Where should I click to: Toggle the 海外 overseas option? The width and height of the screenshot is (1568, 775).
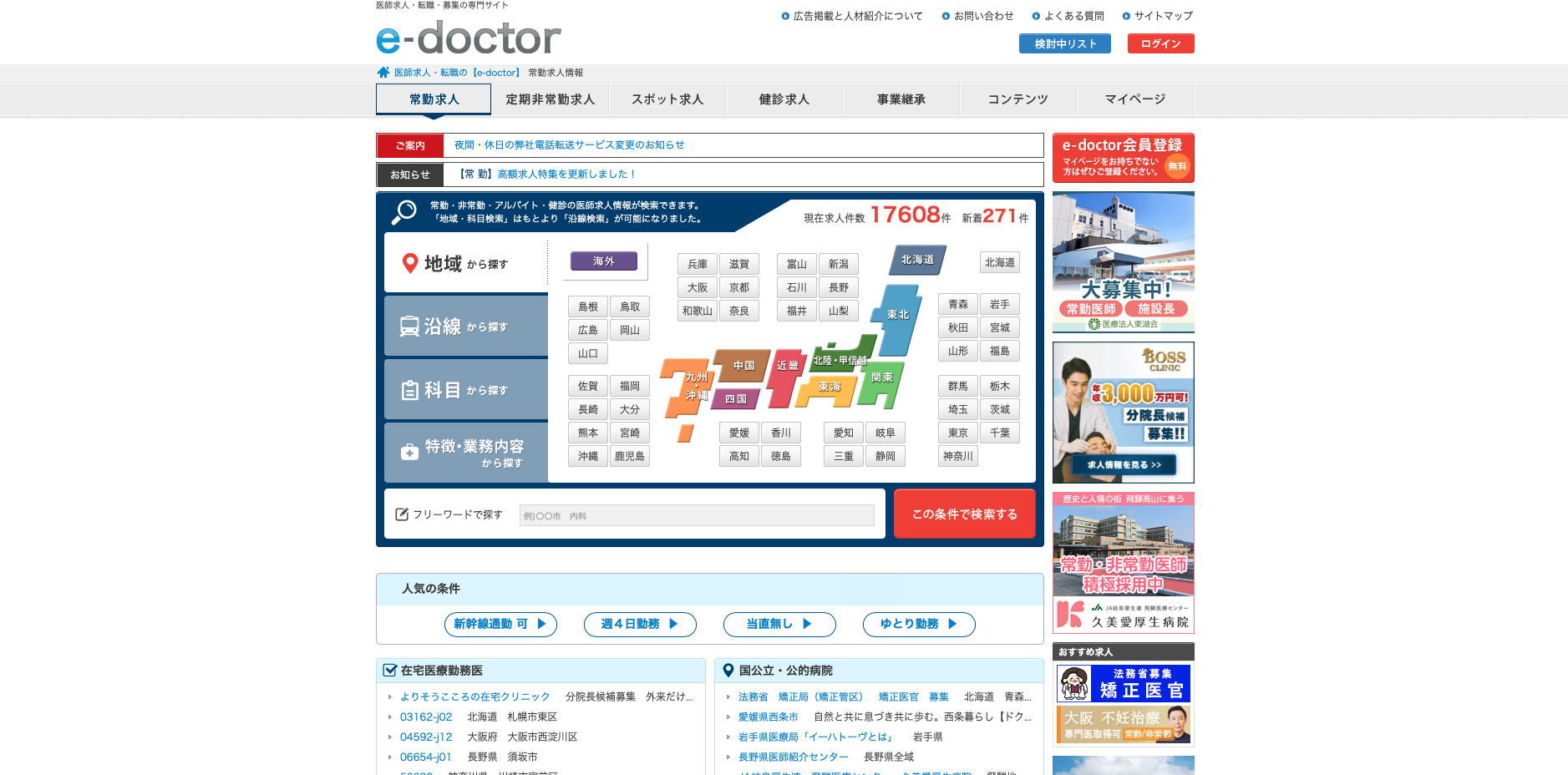coord(603,261)
